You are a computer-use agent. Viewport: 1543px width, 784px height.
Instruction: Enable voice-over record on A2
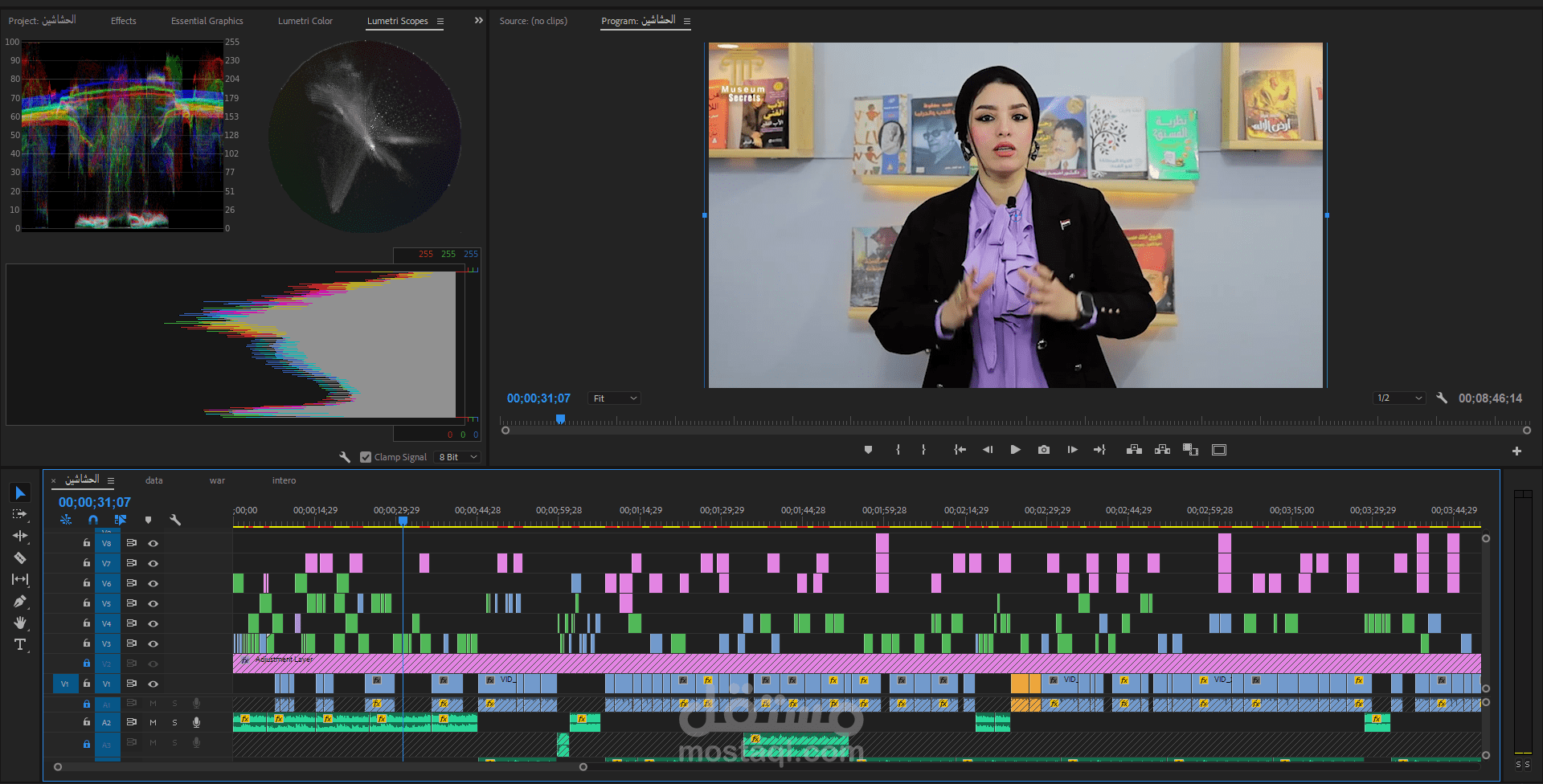(196, 722)
